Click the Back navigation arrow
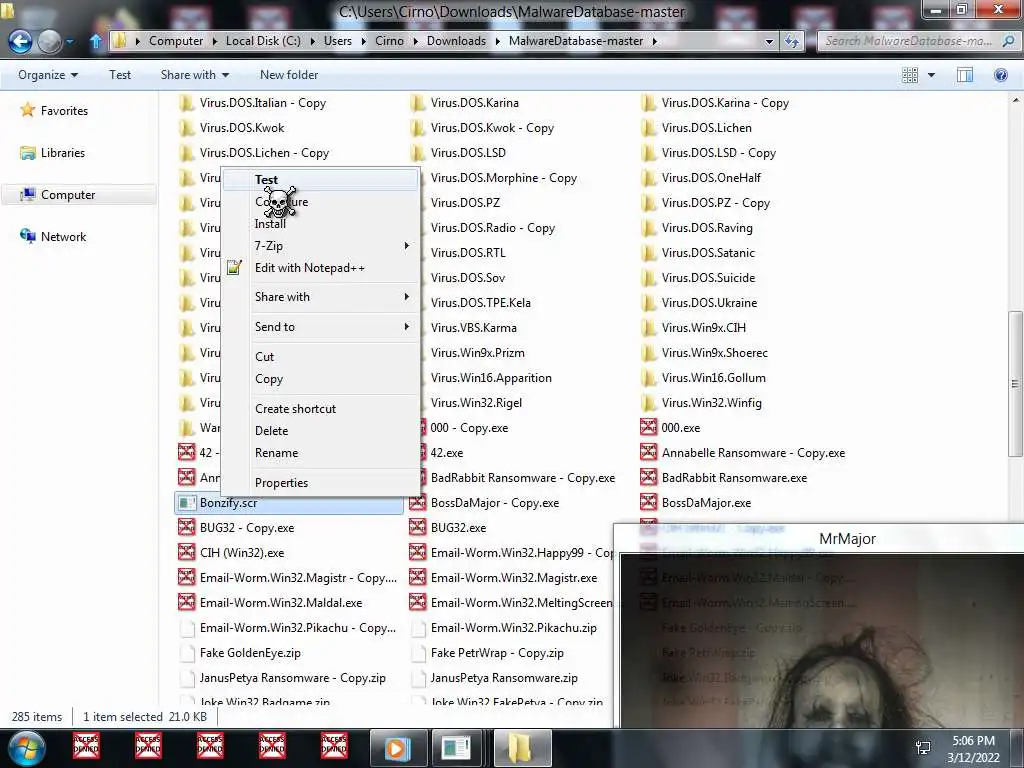 tap(20, 41)
